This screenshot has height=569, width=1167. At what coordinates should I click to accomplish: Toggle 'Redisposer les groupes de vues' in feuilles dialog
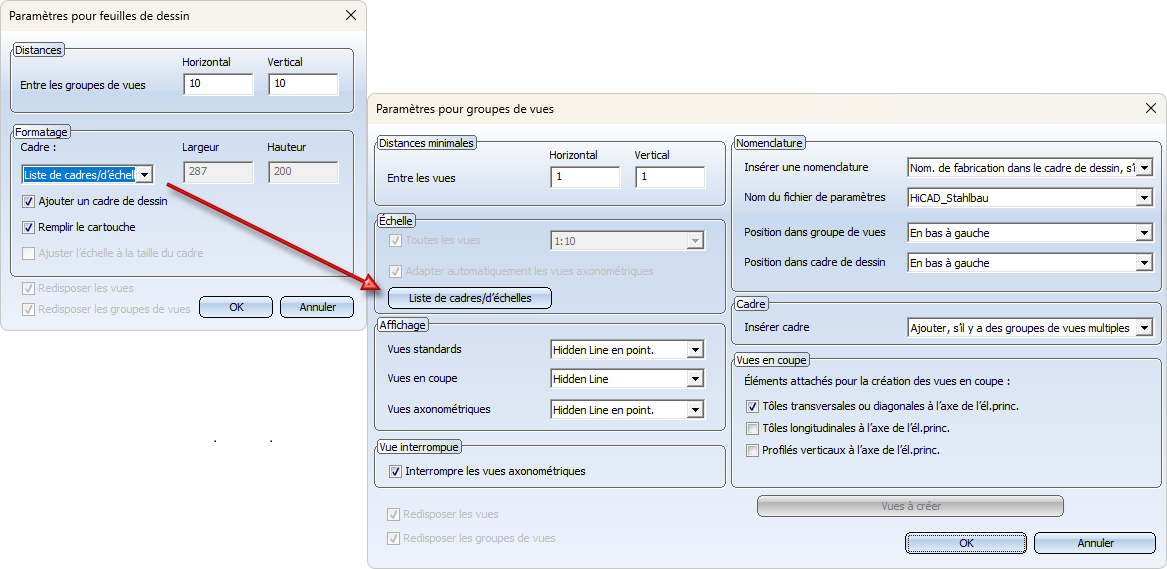click(x=29, y=309)
